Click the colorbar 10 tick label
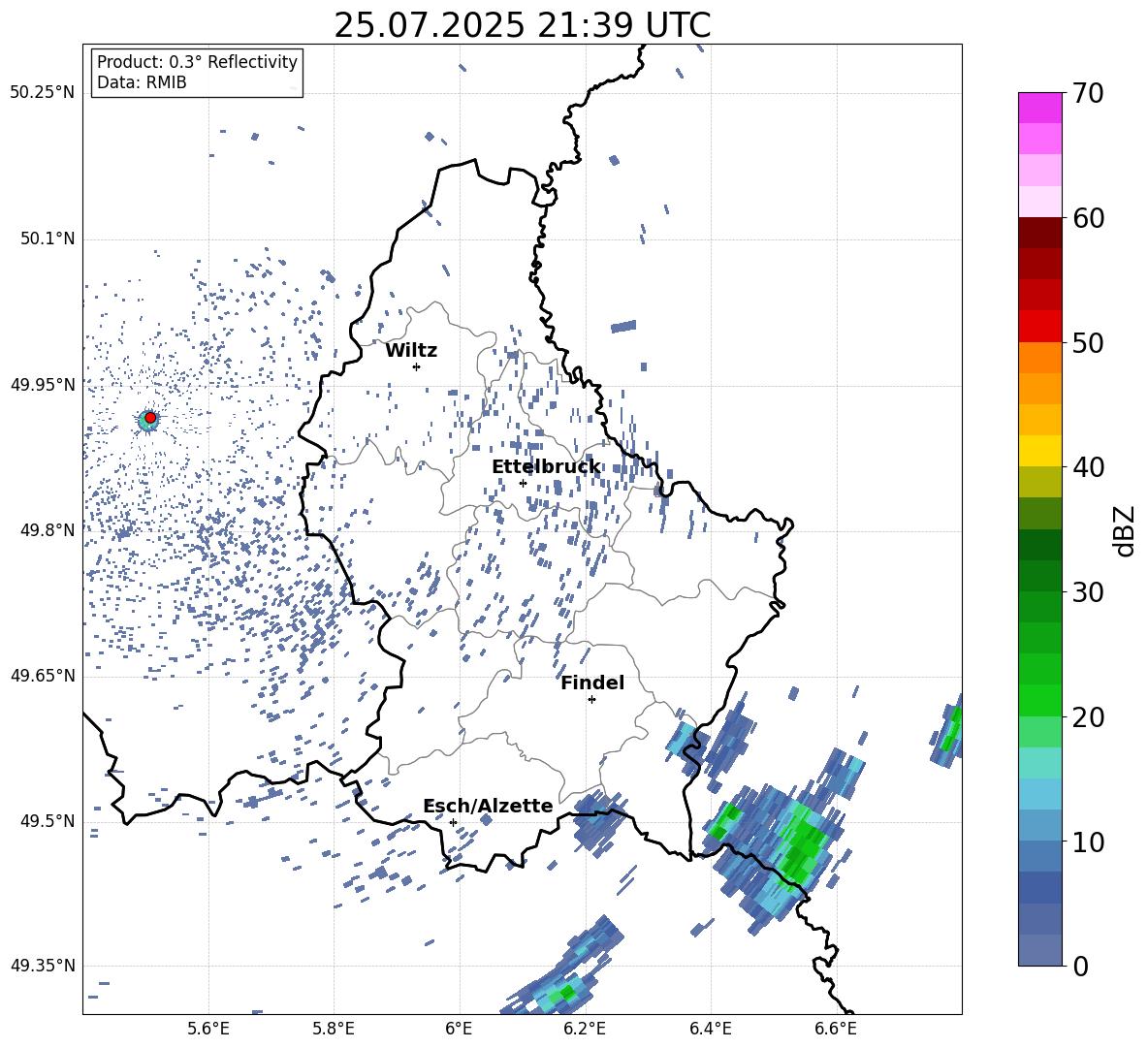Screen dimensions: 1148x1048 point(1088,842)
